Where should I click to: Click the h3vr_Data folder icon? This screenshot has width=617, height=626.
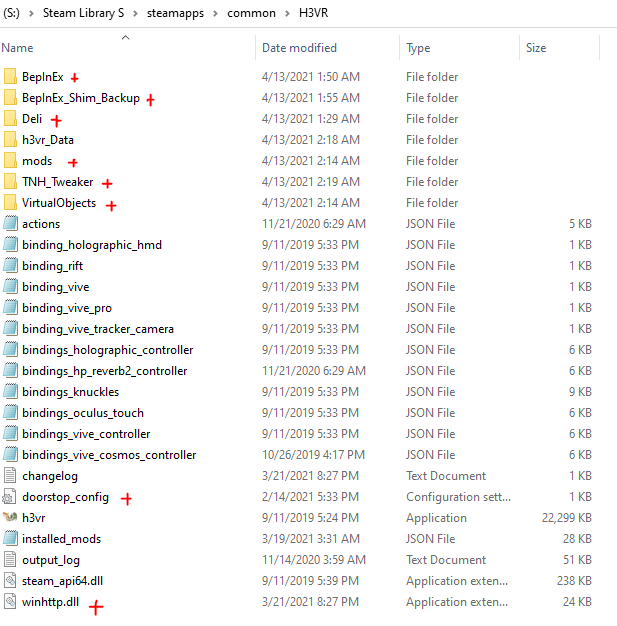(10, 139)
